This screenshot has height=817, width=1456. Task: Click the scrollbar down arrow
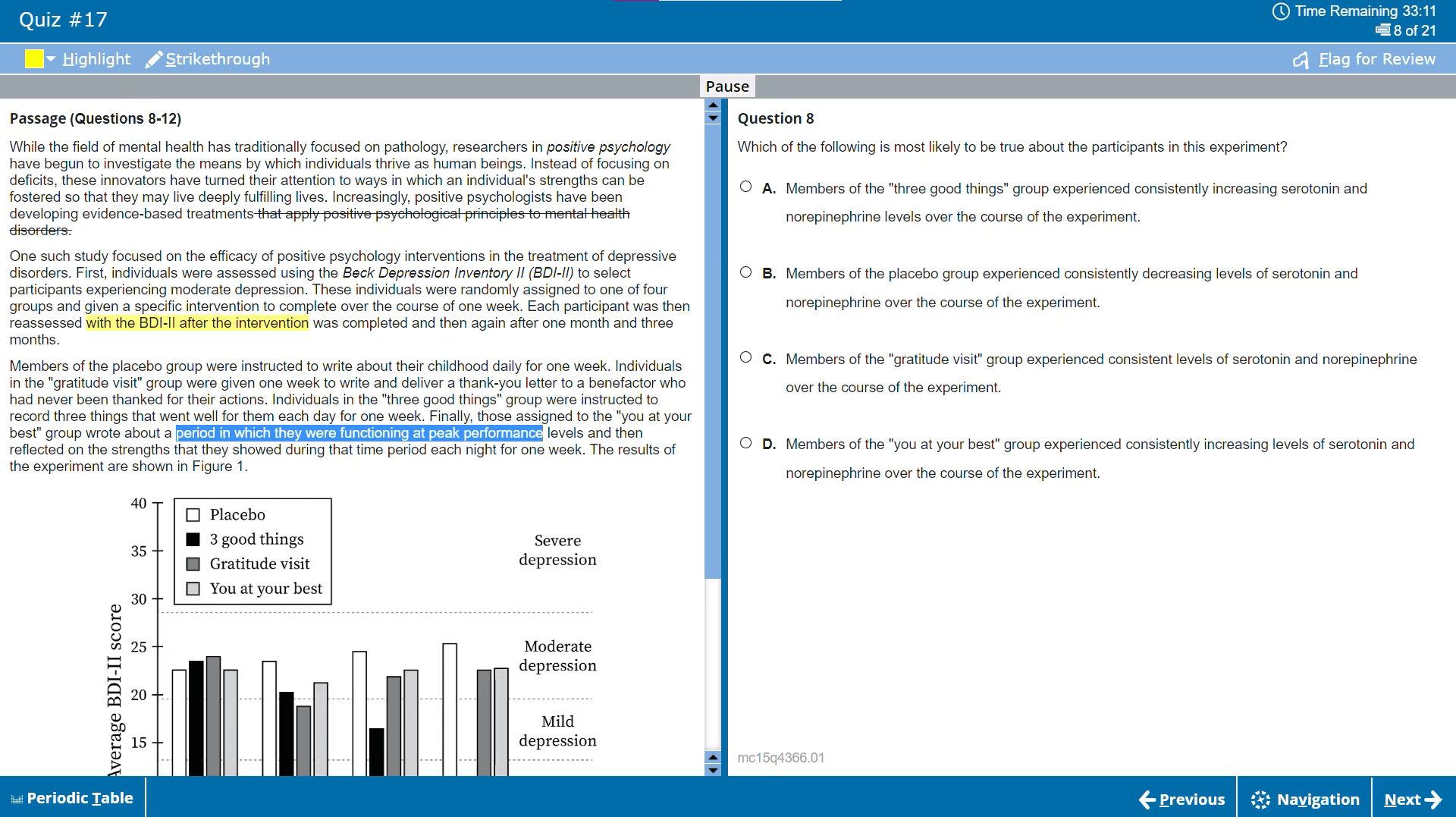tap(712, 770)
